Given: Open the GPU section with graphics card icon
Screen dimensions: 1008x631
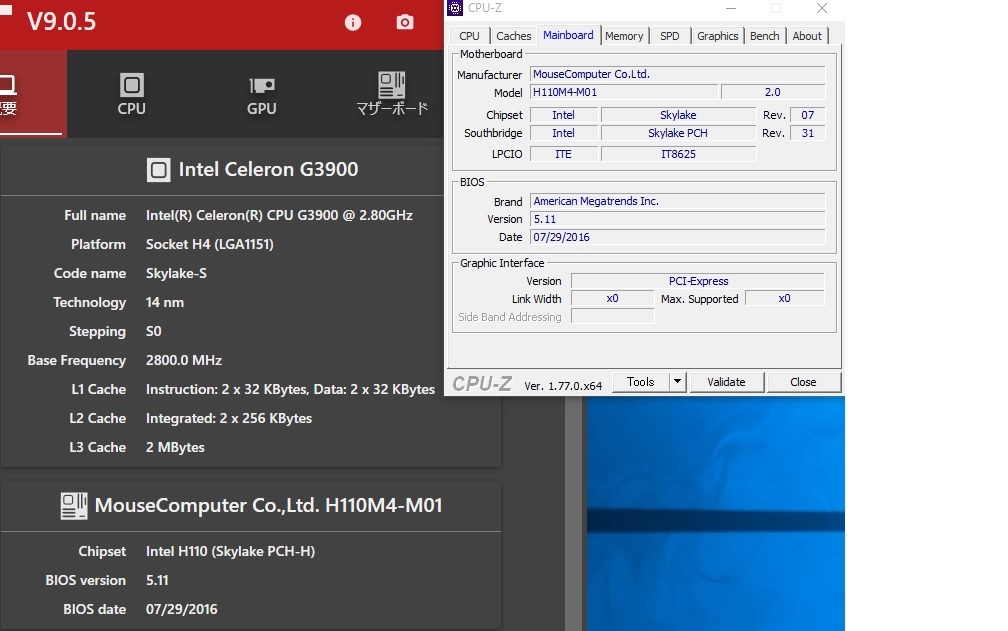Looking at the screenshot, I should [262, 85].
